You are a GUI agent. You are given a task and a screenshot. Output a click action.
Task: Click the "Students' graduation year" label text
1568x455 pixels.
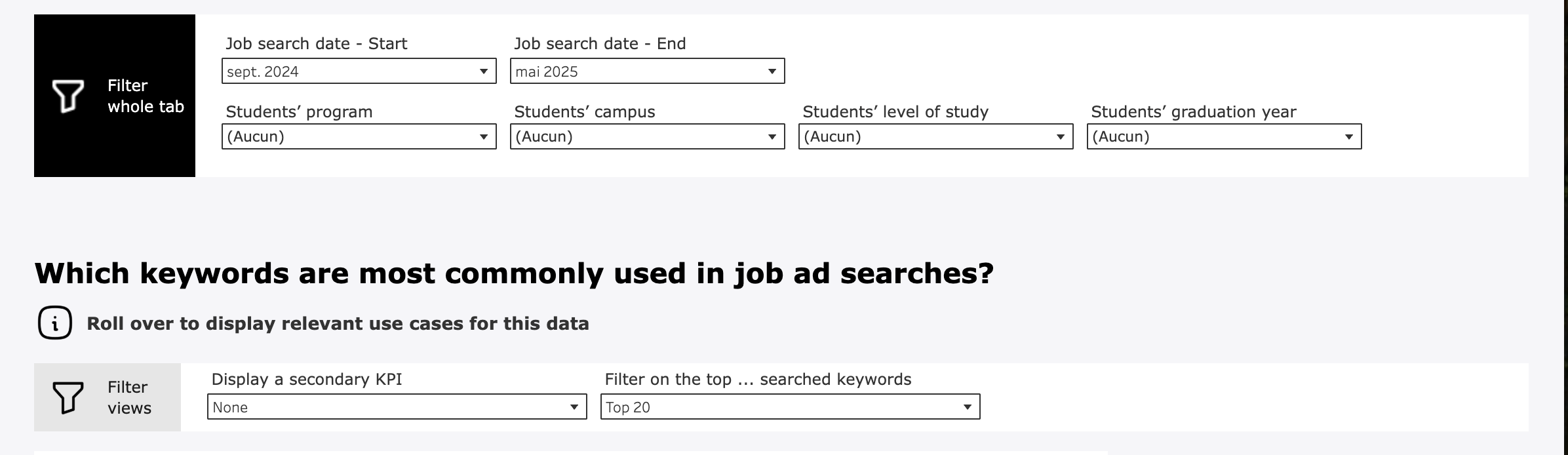pyautogui.click(x=1193, y=111)
